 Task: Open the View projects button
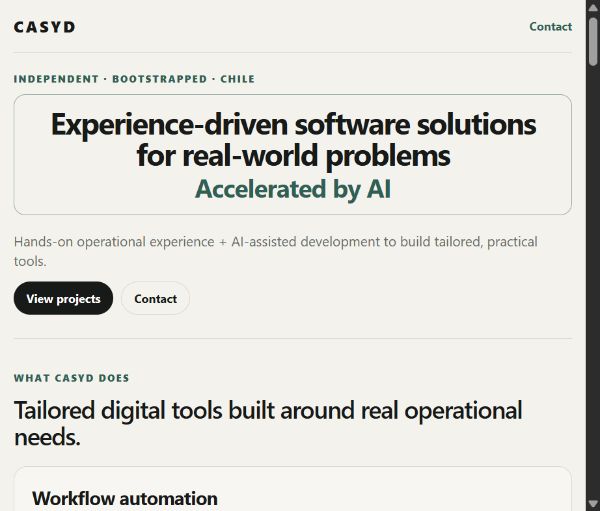63,298
